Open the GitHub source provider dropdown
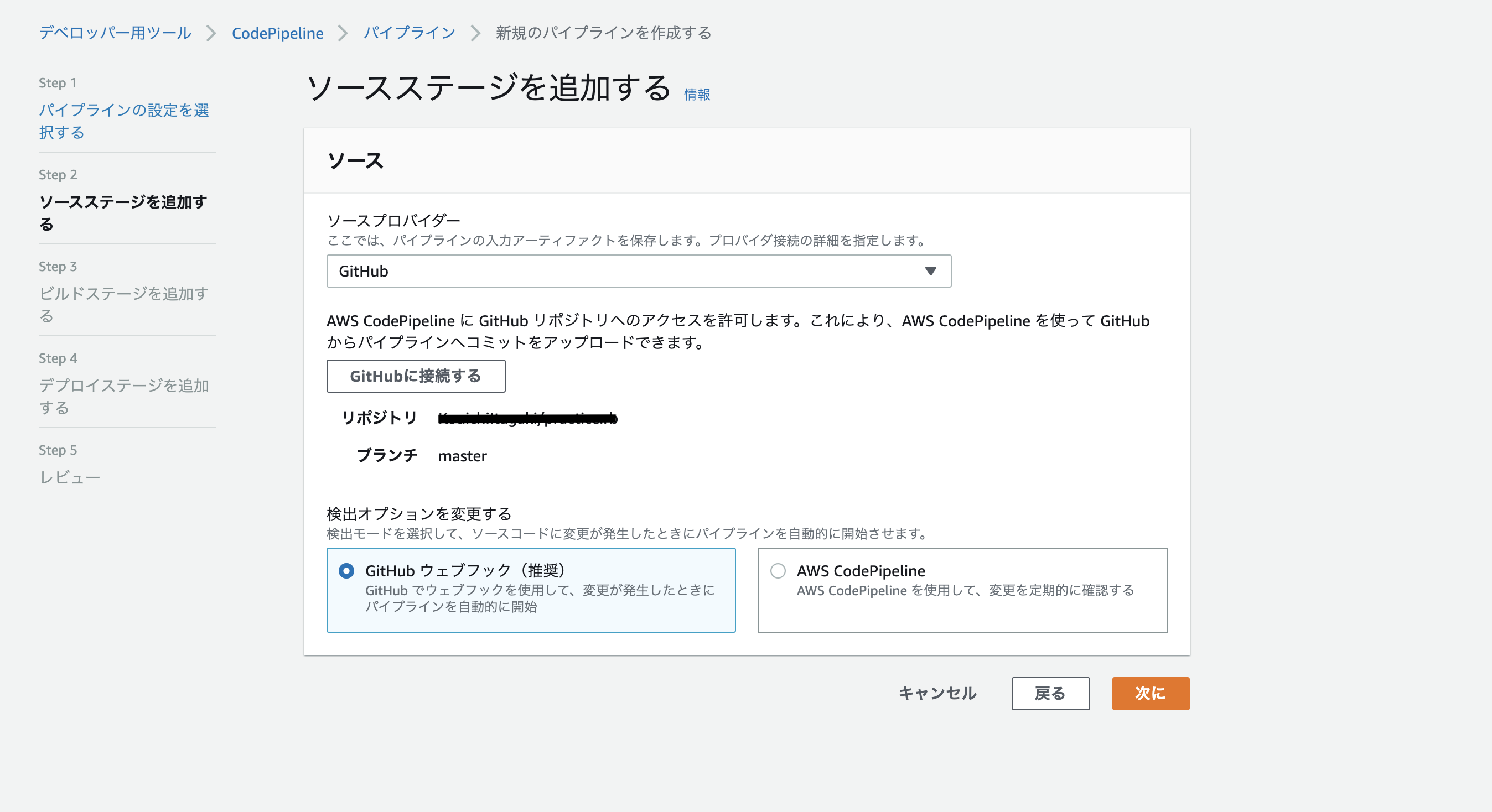1492x812 pixels. tap(637, 271)
